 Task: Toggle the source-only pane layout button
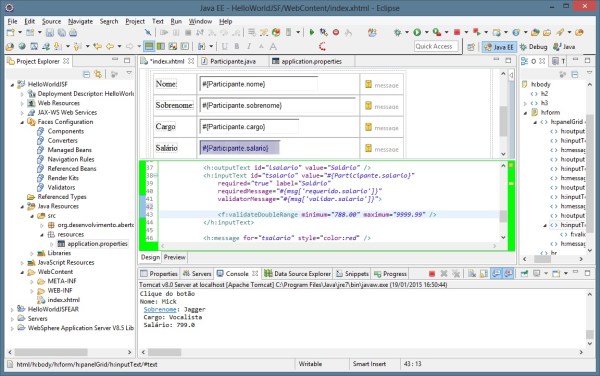pyautogui.click(x=185, y=47)
